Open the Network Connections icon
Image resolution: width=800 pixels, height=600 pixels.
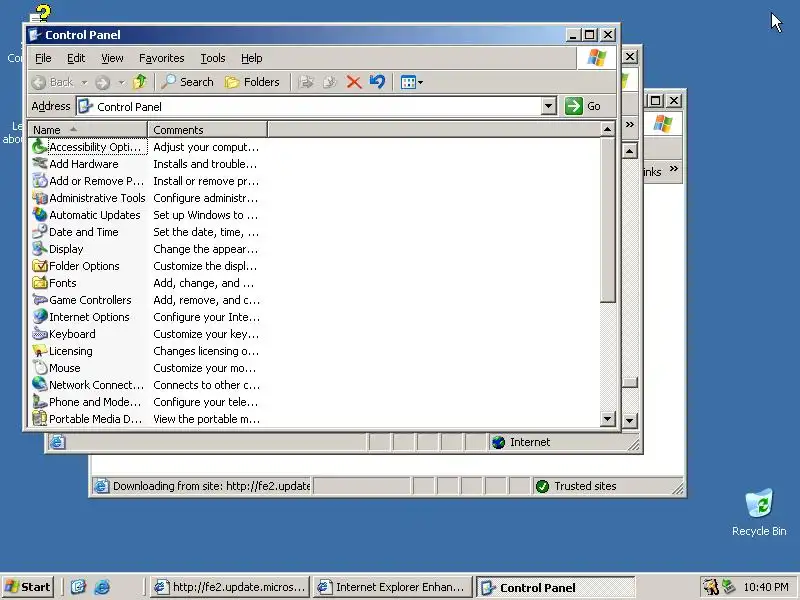[x=39, y=385]
